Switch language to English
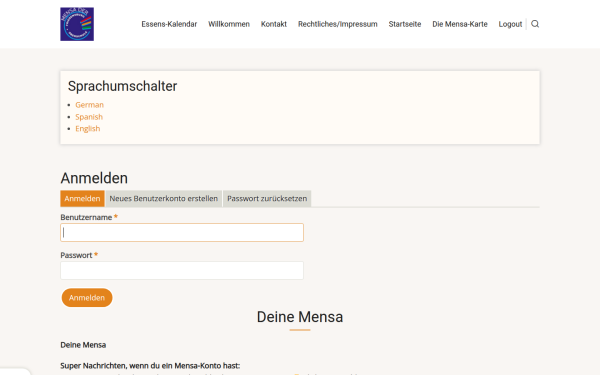 [x=88, y=129]
